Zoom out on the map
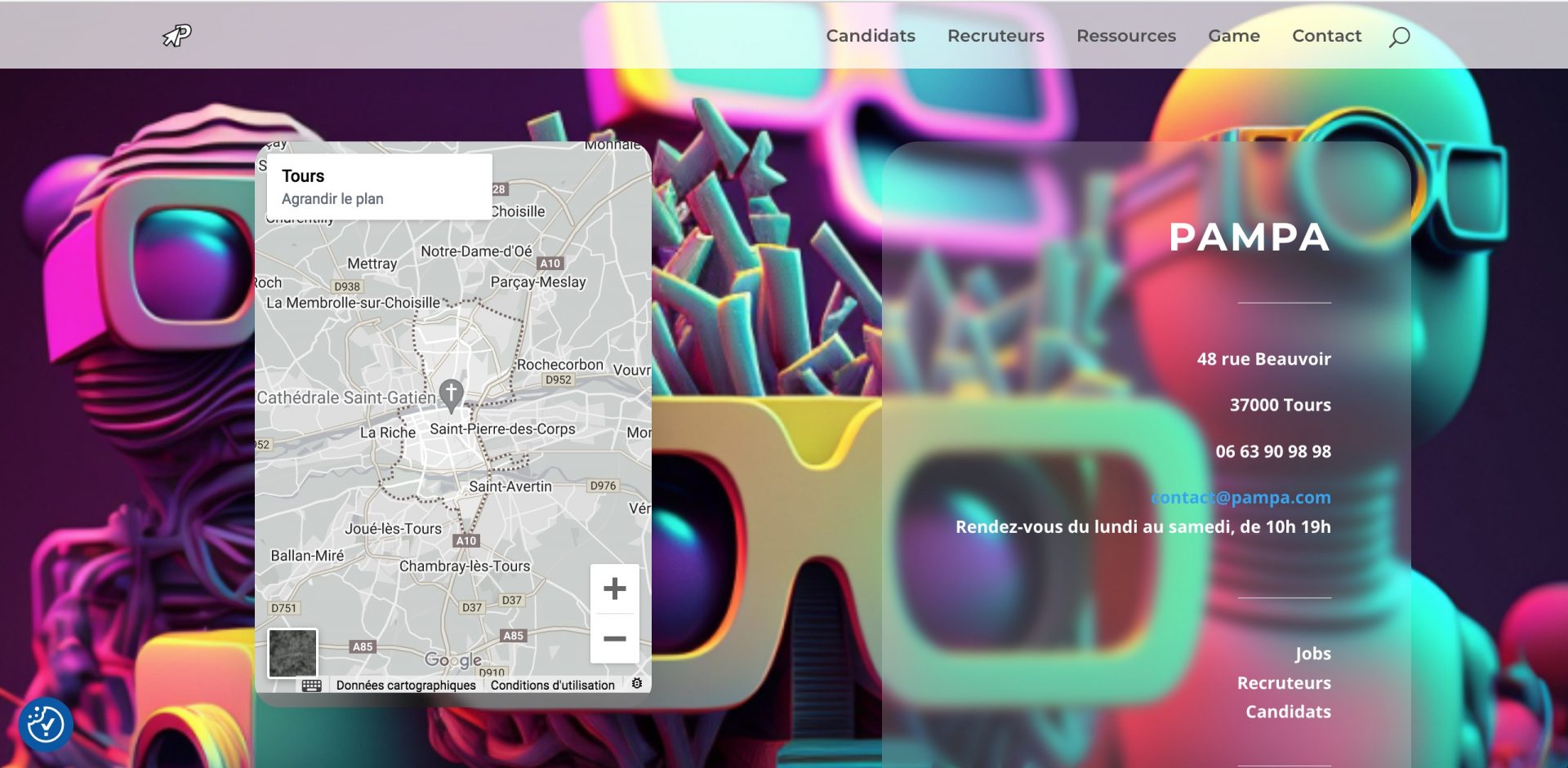The image size is (1568, 768). (x=614, y=638)
